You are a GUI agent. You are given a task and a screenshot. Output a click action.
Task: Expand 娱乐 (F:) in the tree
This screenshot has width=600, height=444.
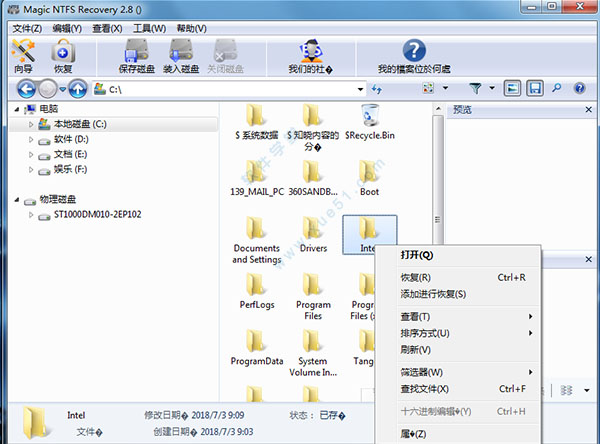31,170
